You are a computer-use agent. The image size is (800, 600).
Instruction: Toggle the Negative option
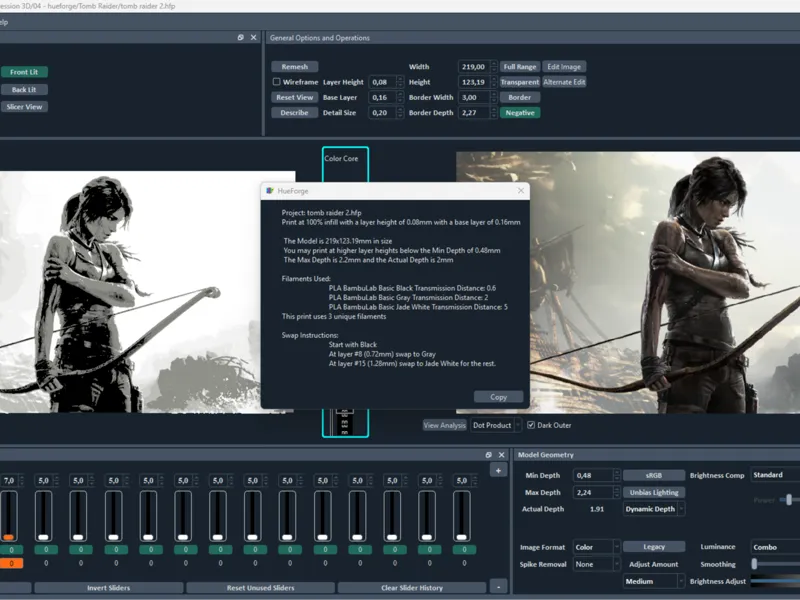pos(520,113)
